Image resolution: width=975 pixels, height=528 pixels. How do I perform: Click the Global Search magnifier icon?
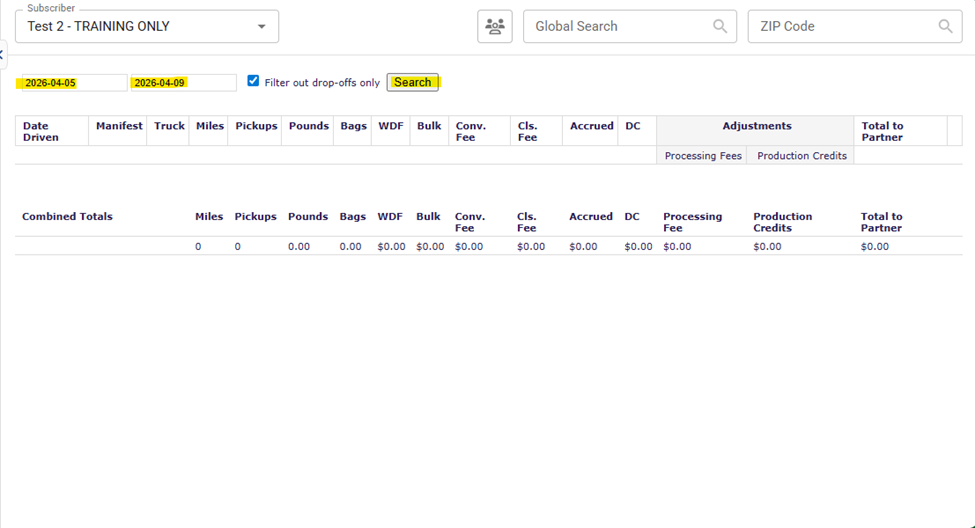click(719, 27)
